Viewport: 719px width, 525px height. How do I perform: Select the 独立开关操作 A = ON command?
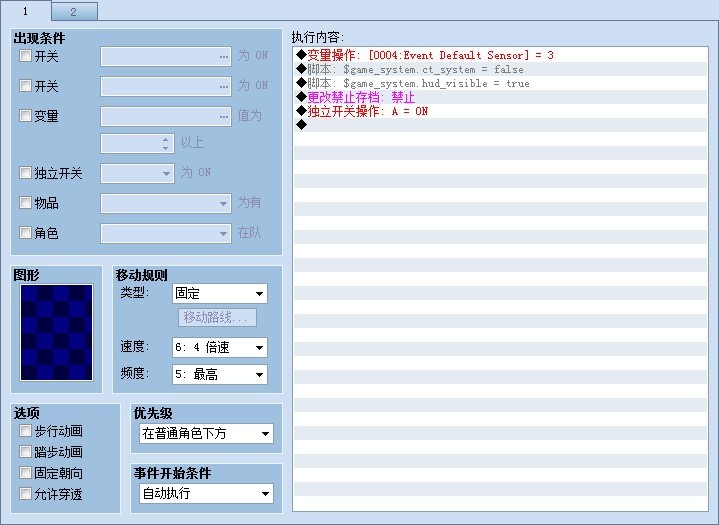click(x=500, y=111)
